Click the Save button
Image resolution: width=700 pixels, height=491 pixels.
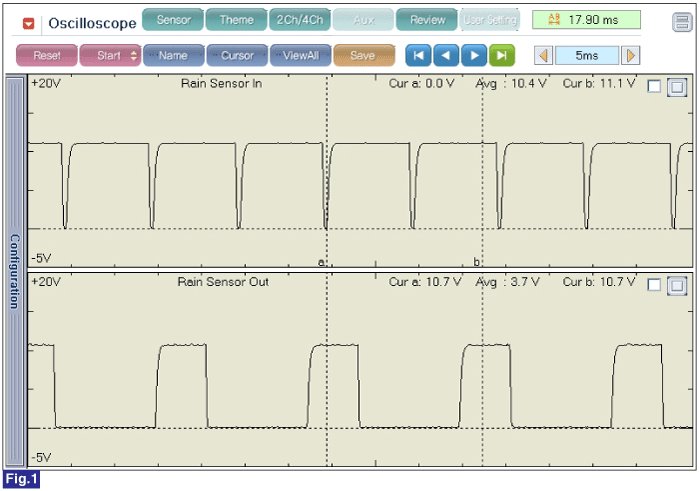pyautogui.click(x=362, y=56)
